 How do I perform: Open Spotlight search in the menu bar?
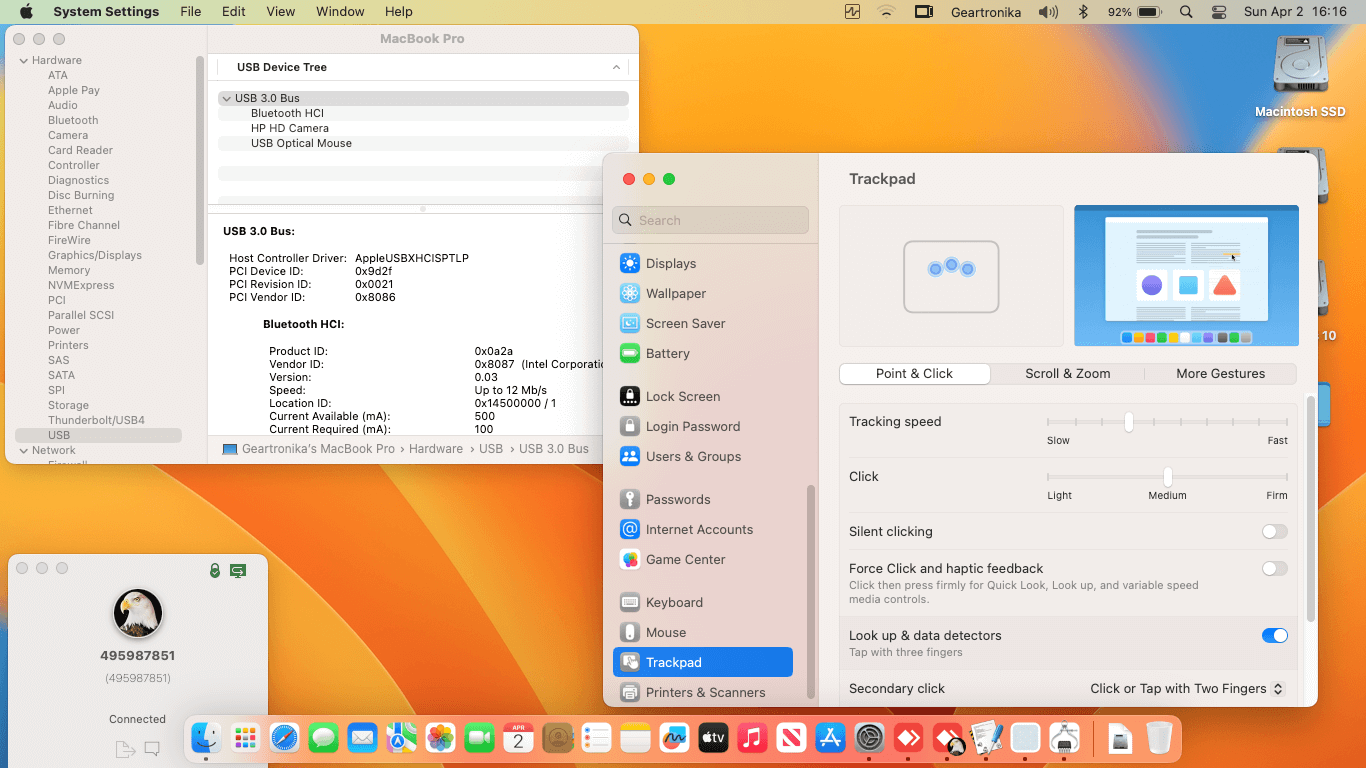point(1186,12)
